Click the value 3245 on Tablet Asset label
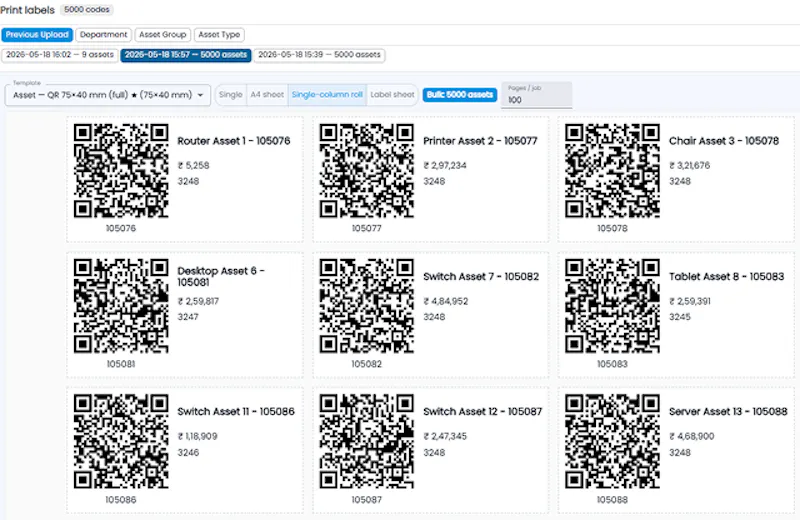This screenshot has width=800, height=520. tap(680, 317)
